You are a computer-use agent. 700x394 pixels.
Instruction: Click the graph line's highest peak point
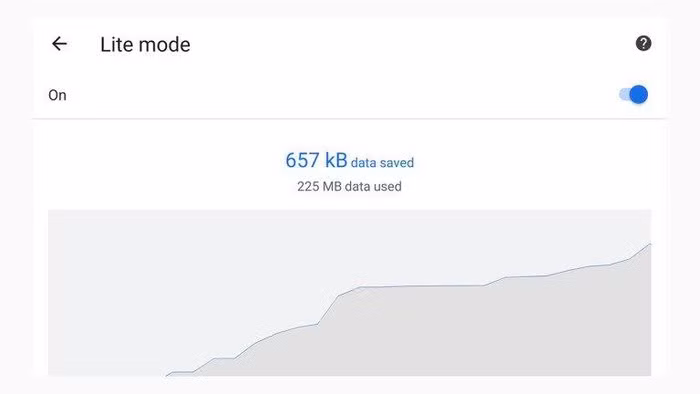point(650,244)
